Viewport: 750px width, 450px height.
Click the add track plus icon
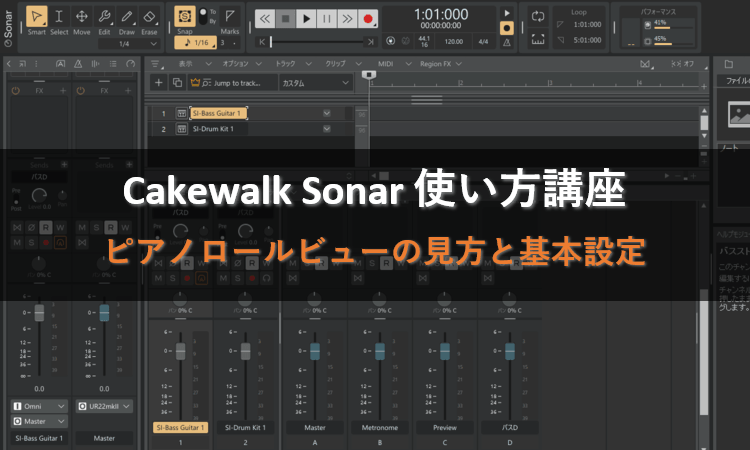pyautogui.click(x=163, y=82)
